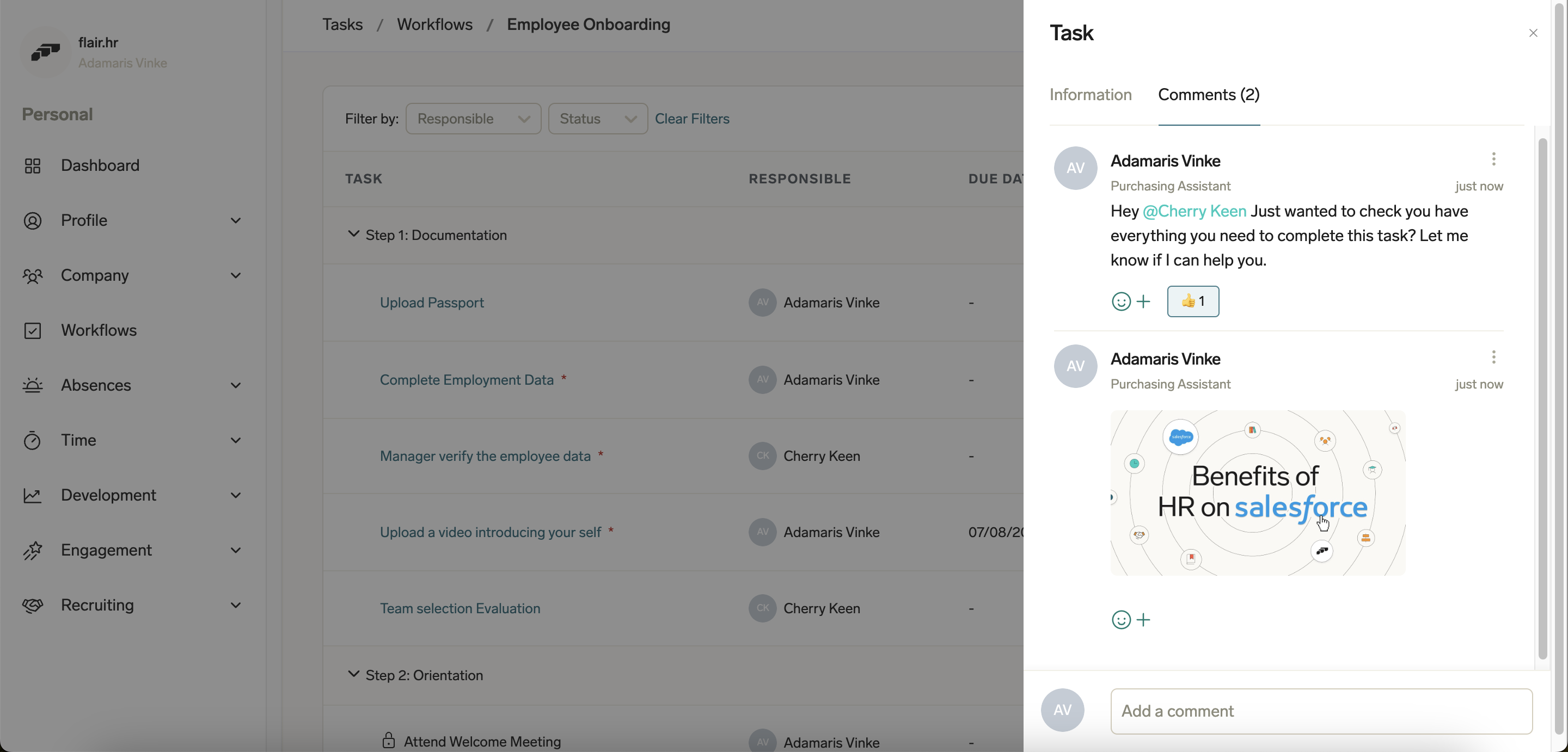Open the Workflows section in sidebar
This screenshot has height=752, width=1568.
[x=99, y=330]
